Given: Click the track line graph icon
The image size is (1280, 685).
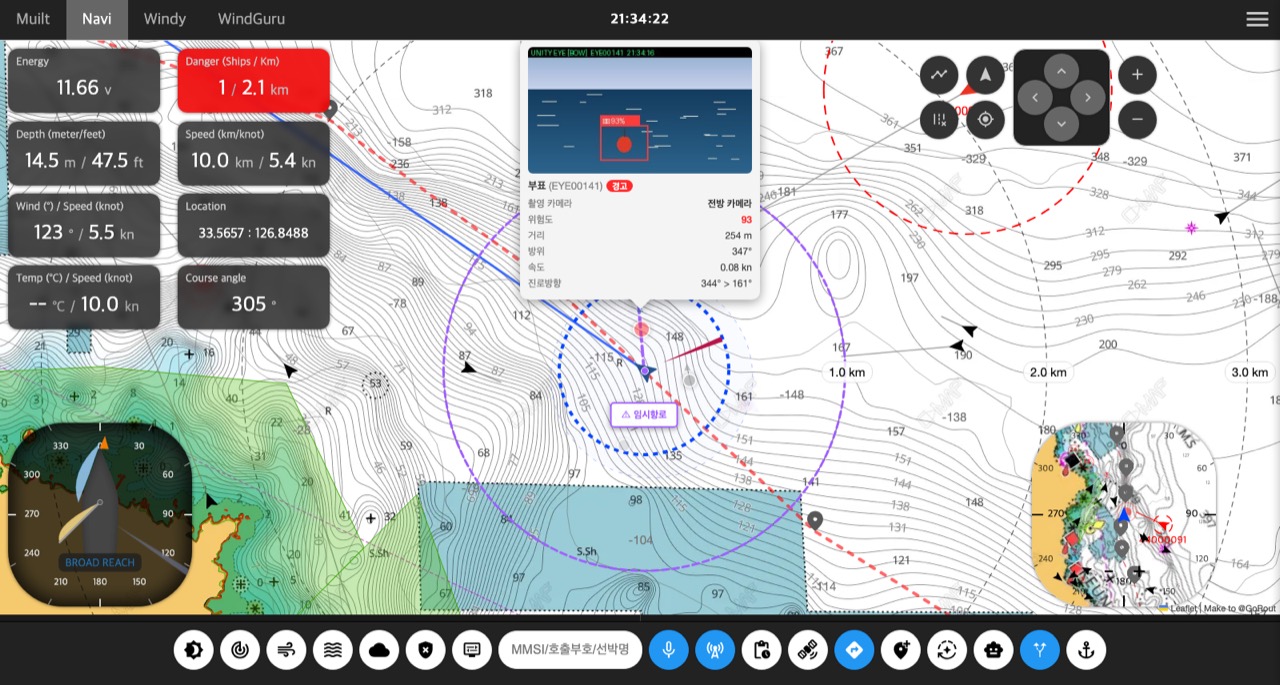Looking at the screenshot, I should pyautogui.click(x=939, y=74).
